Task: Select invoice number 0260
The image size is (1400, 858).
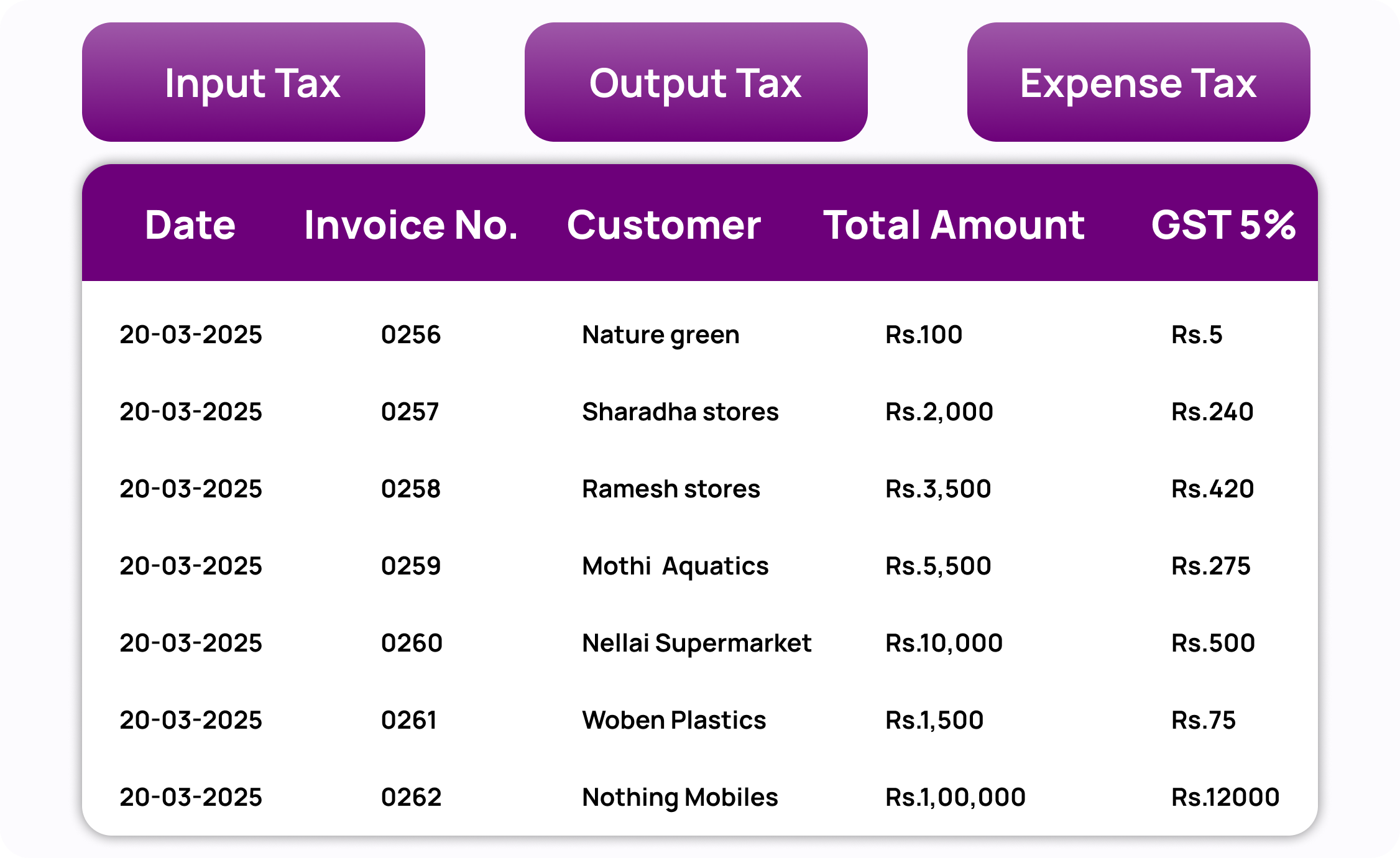Action: coord(412,643)
